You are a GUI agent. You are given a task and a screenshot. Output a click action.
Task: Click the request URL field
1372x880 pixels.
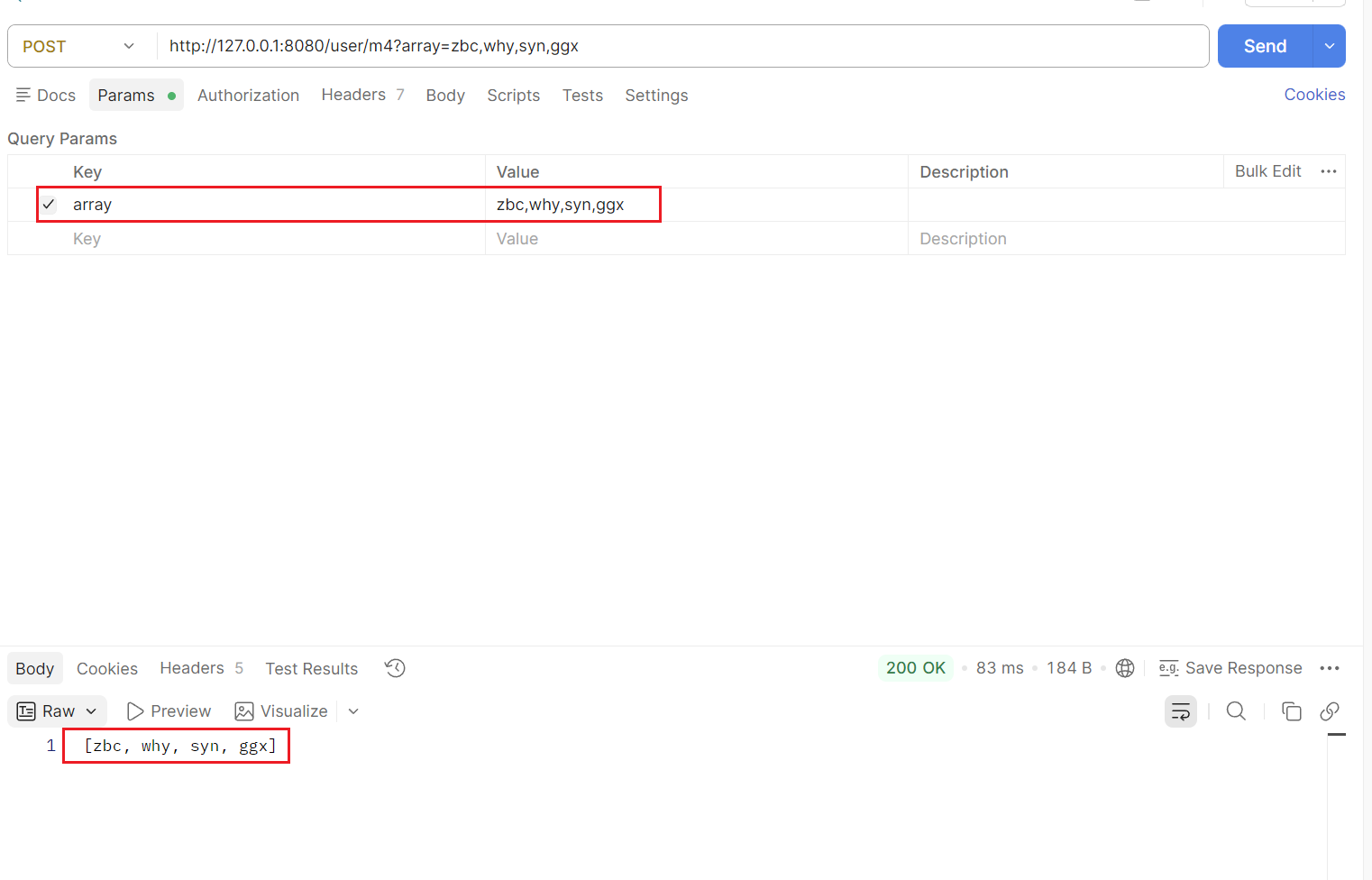[683, 46]
